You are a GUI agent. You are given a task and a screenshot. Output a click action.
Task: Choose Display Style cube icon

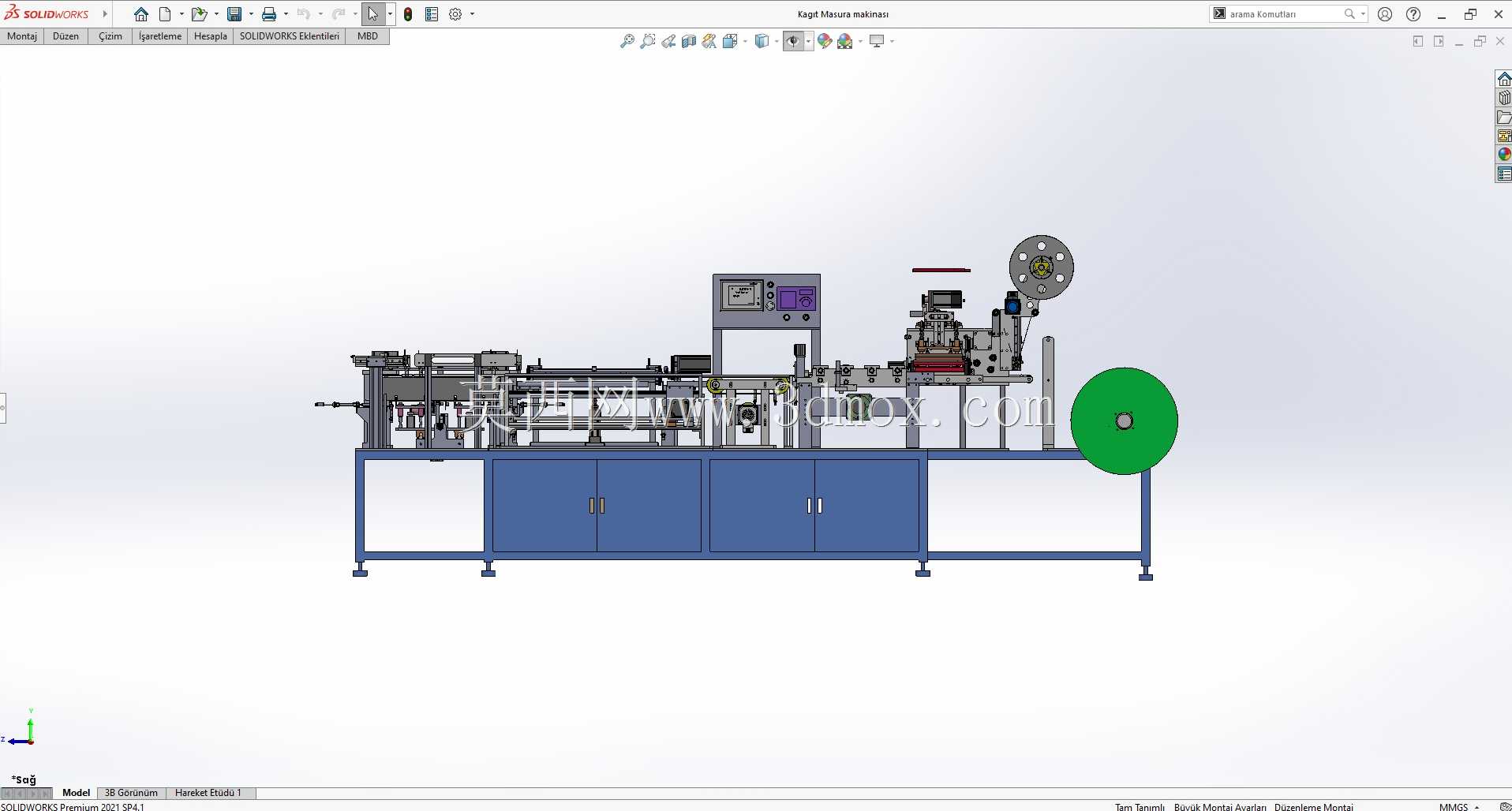pos(762,41)
